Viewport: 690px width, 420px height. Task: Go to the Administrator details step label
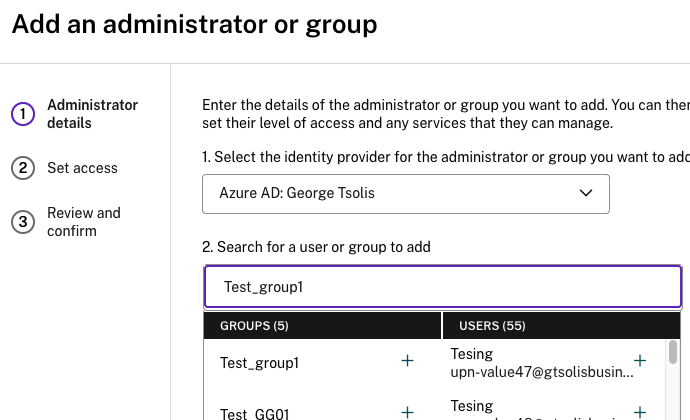point(92,114)
